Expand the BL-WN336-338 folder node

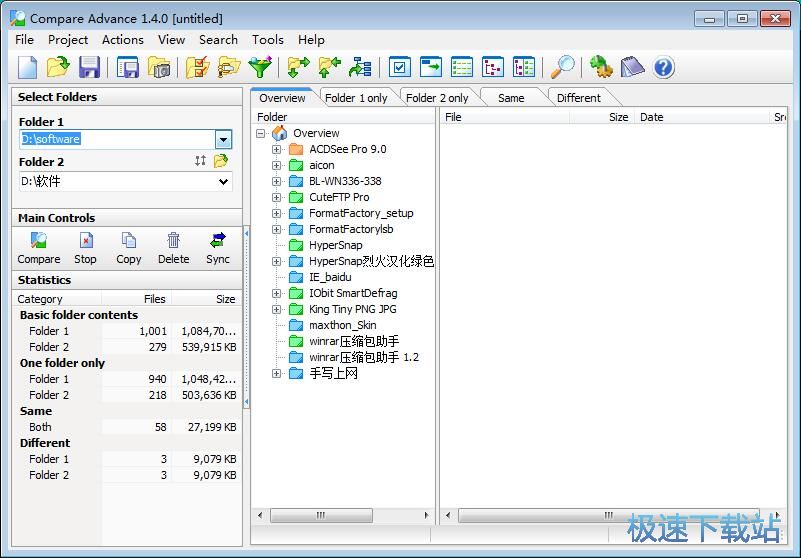point(276,181)
